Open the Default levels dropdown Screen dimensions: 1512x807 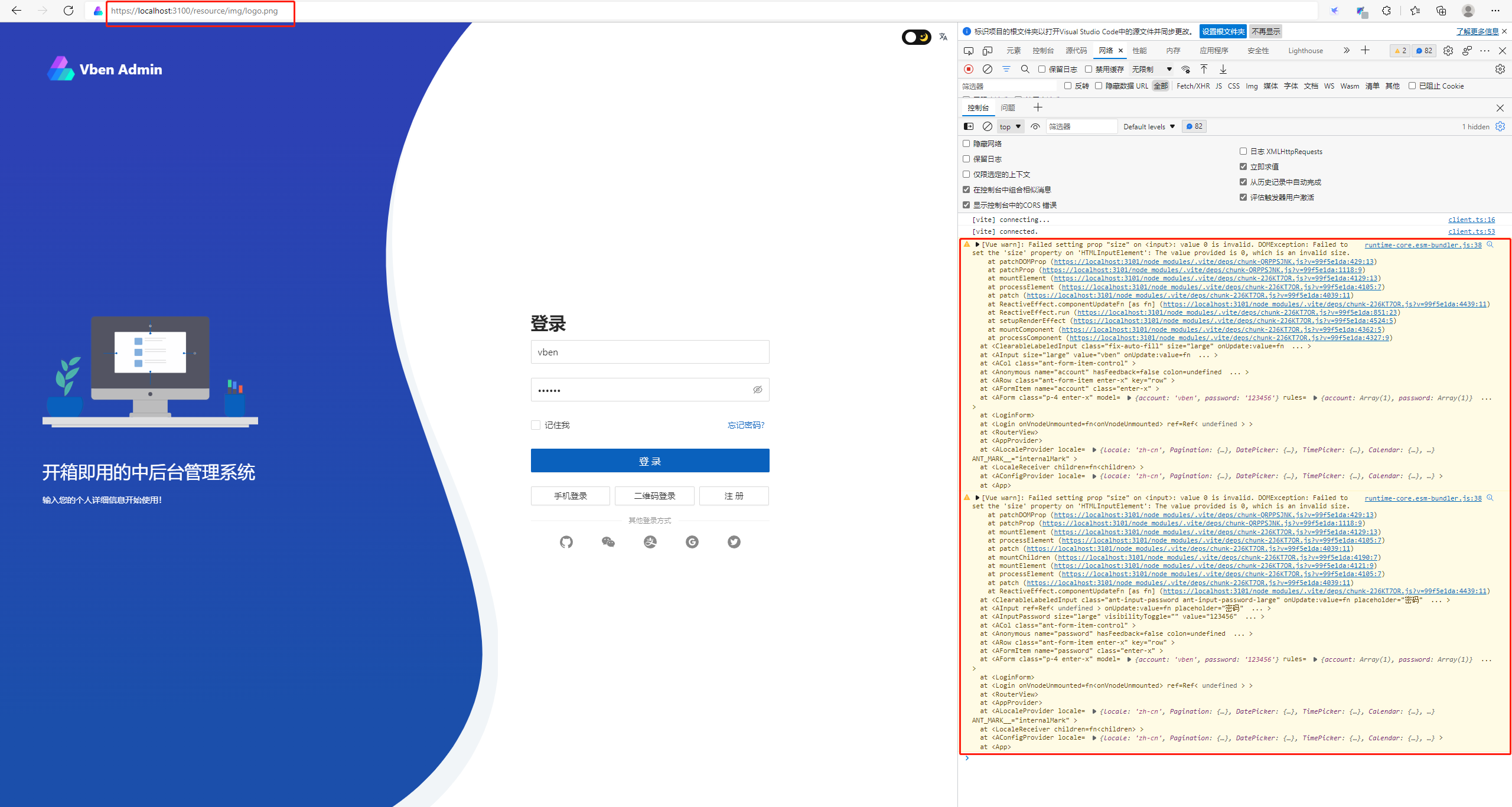[1149, 126]
